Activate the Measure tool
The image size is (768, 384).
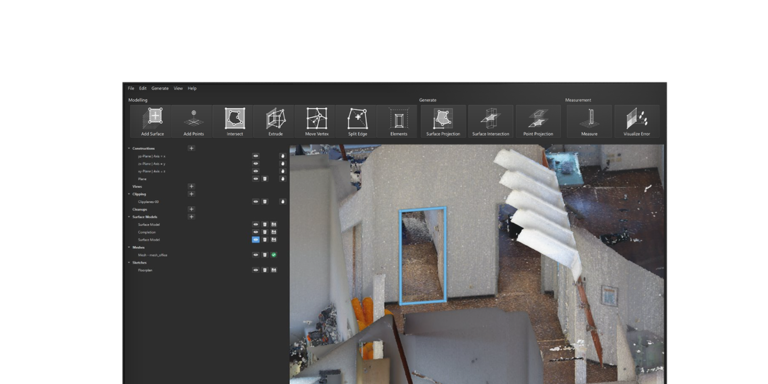[x=589, y=121]
